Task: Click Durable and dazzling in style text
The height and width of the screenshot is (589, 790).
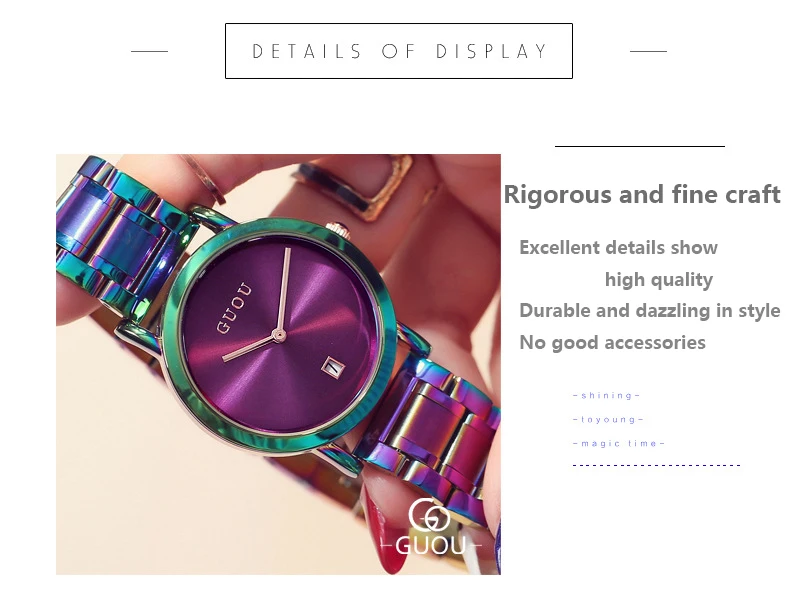Action: (x=649, y=311)
